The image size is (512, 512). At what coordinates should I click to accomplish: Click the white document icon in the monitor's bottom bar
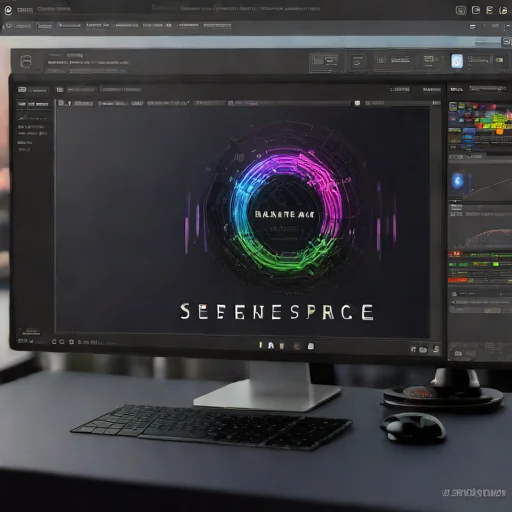[311, 346]
